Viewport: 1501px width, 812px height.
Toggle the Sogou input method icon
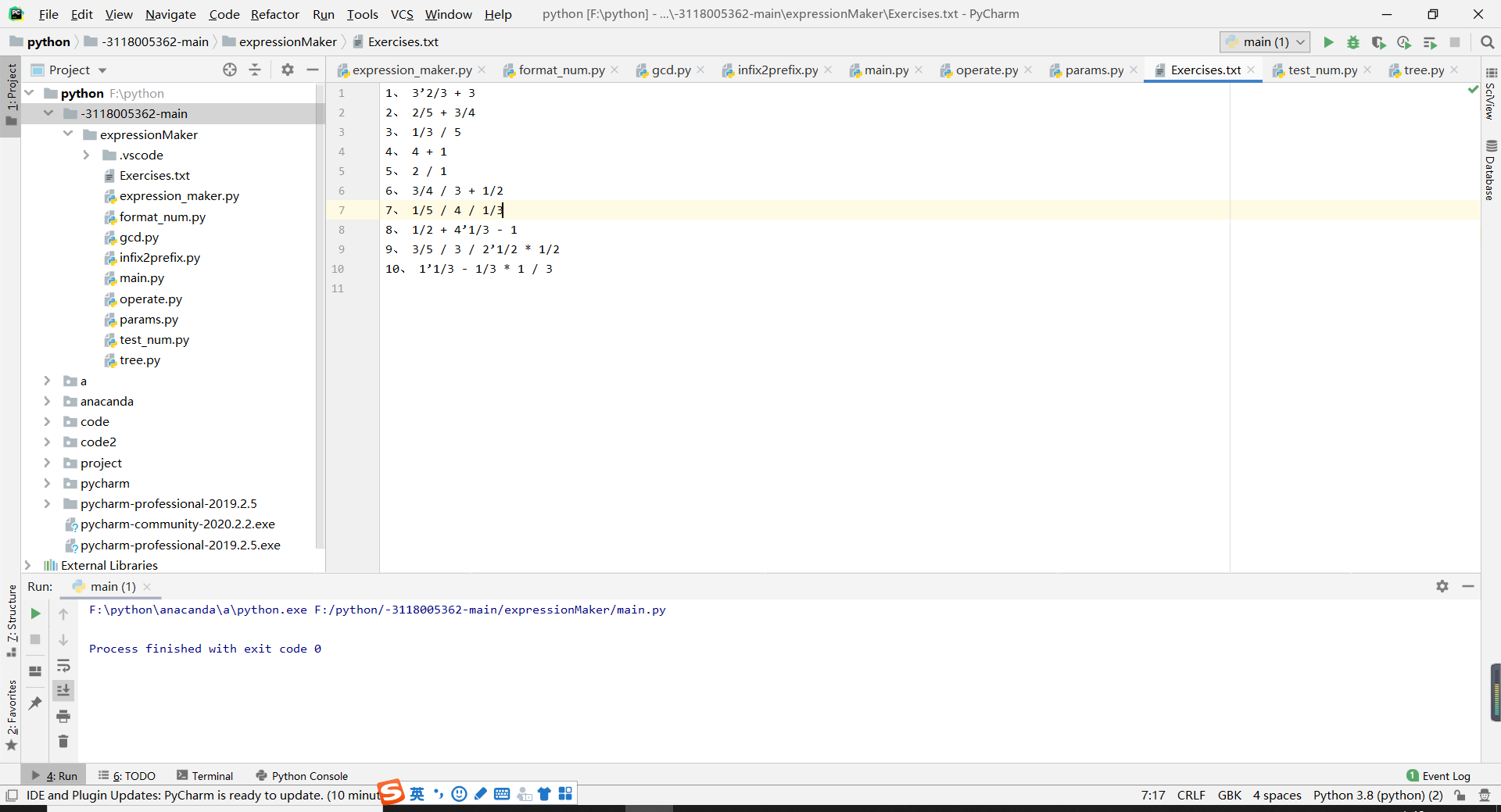[391, 792]
